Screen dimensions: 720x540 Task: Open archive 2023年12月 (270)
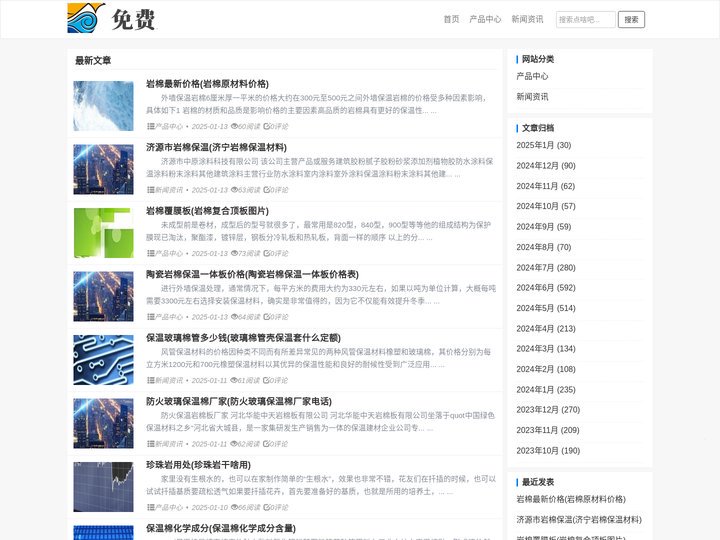point(548,410)
